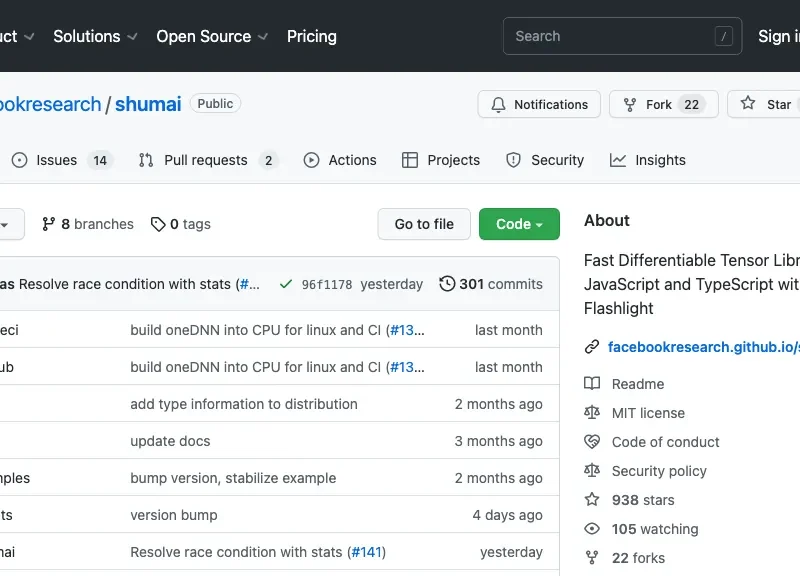Click the '4 days ago' timestamp

tap(507, 515)
